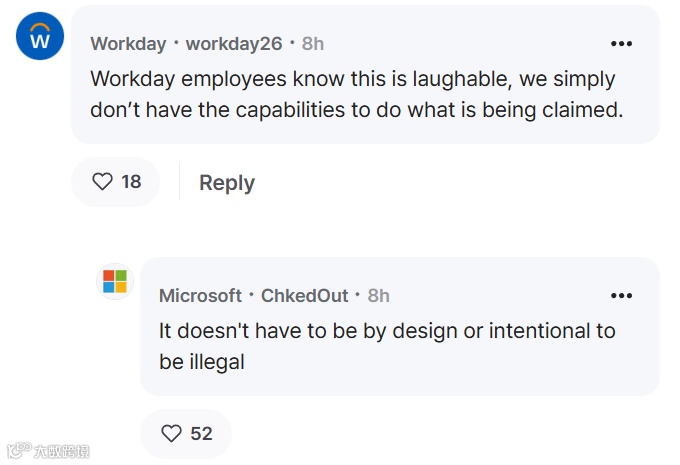Screen dimensions: 680x465
Task: Click the heart icon under workday26's comment
Action: pos(102,182)
